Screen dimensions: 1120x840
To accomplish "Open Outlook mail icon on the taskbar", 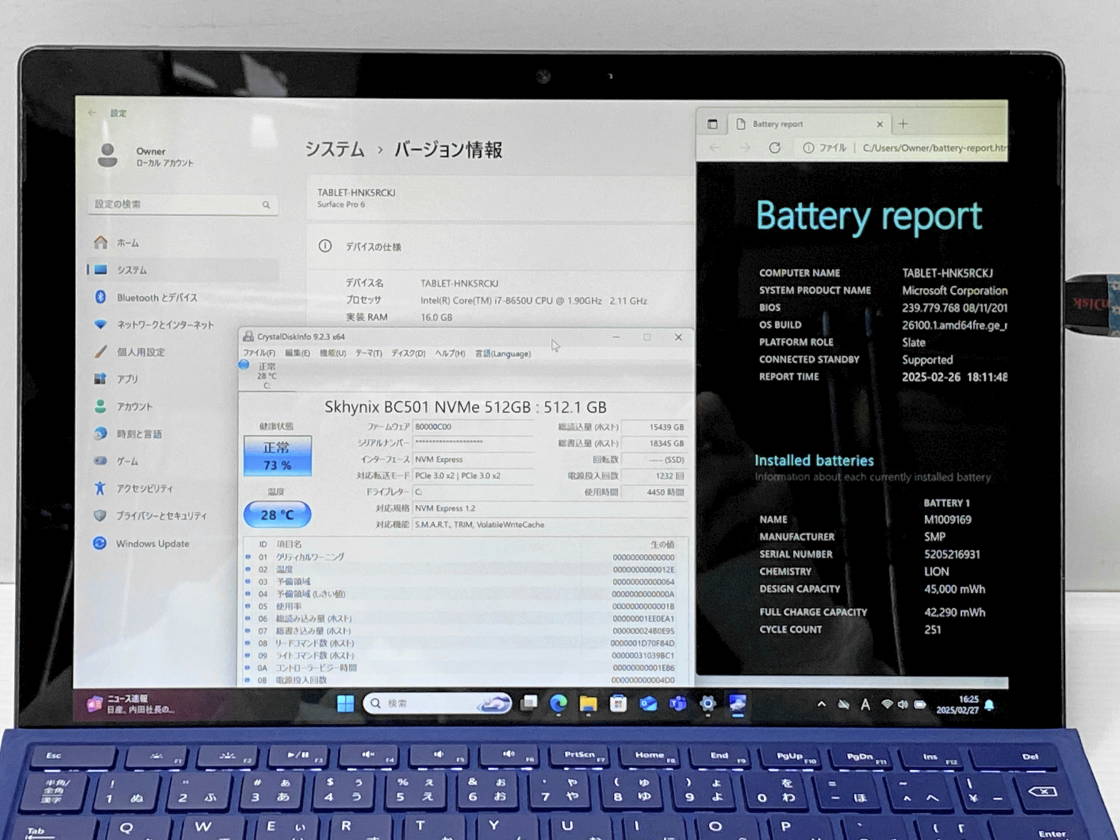I will tap(648, 704).
